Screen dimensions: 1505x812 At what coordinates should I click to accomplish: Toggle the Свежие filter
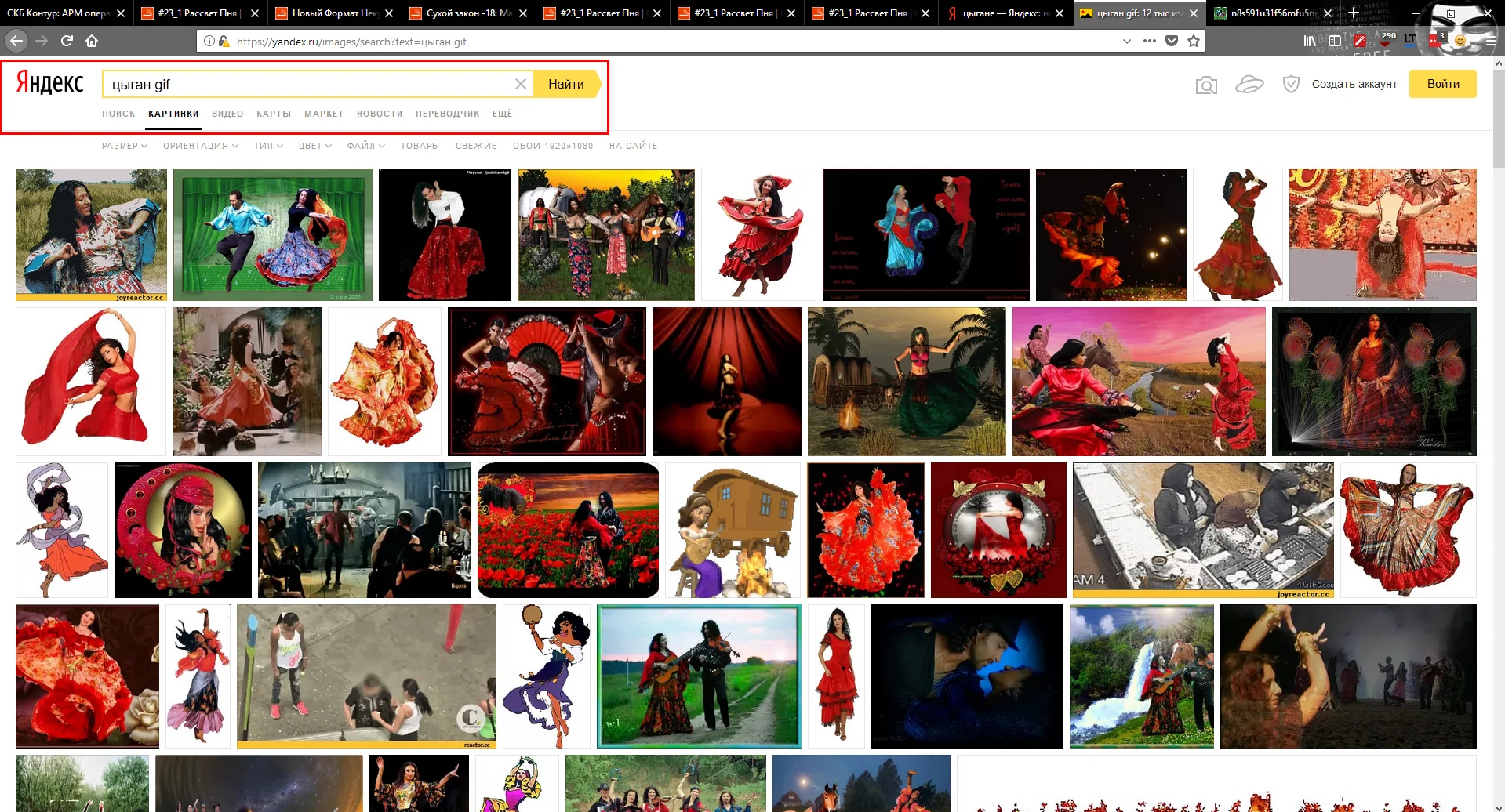point(476,146)
